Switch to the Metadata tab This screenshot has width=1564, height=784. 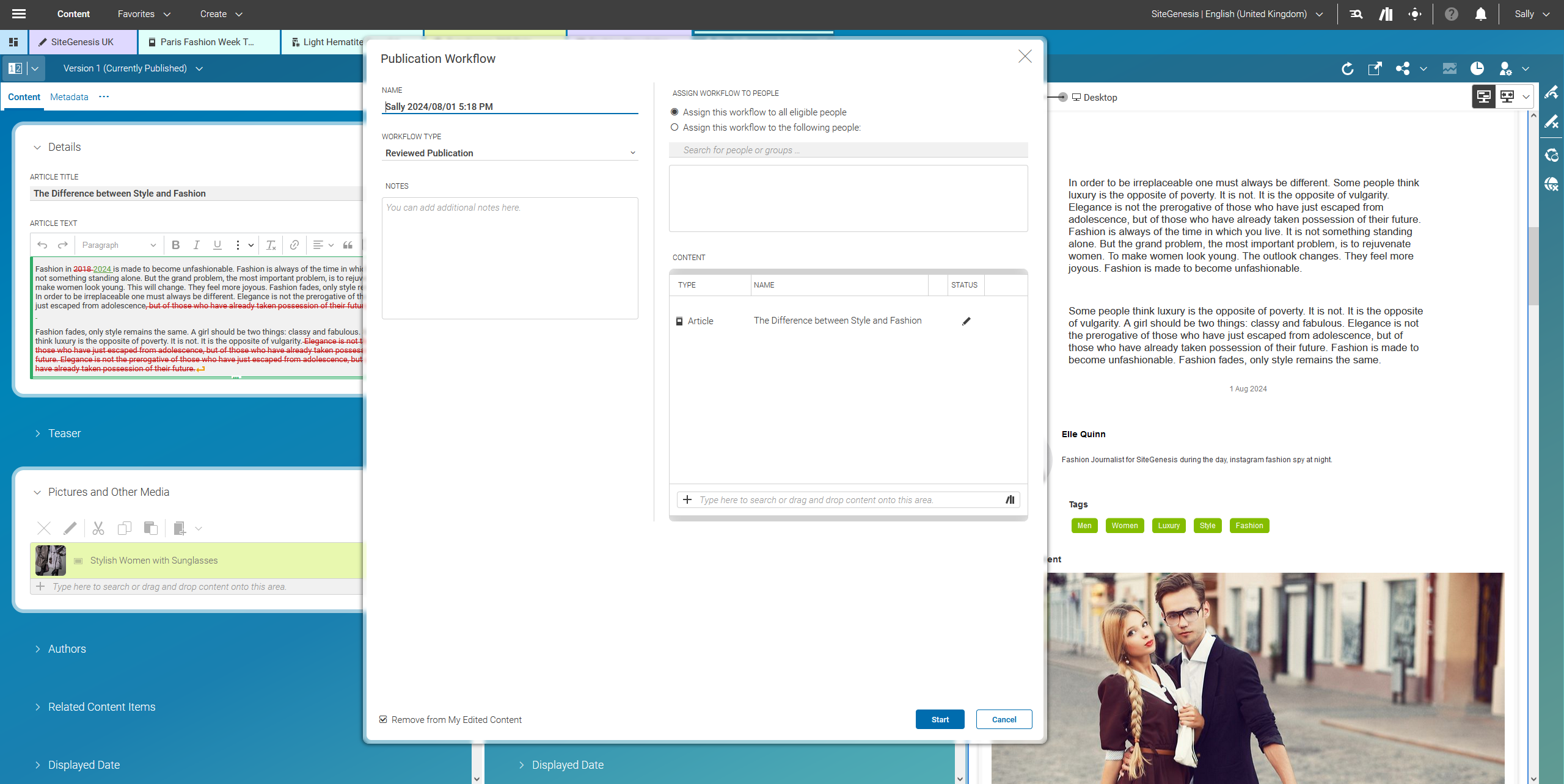coord(69,96)
